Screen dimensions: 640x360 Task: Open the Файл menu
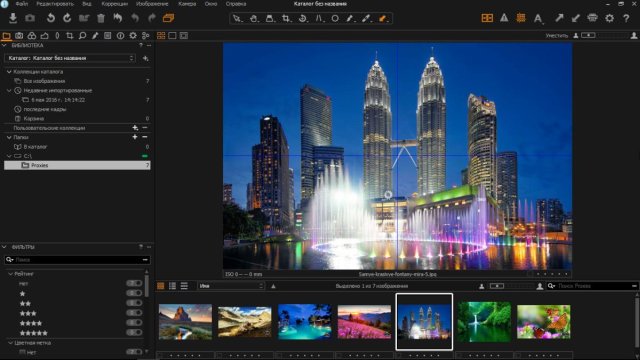click(22, 4)
